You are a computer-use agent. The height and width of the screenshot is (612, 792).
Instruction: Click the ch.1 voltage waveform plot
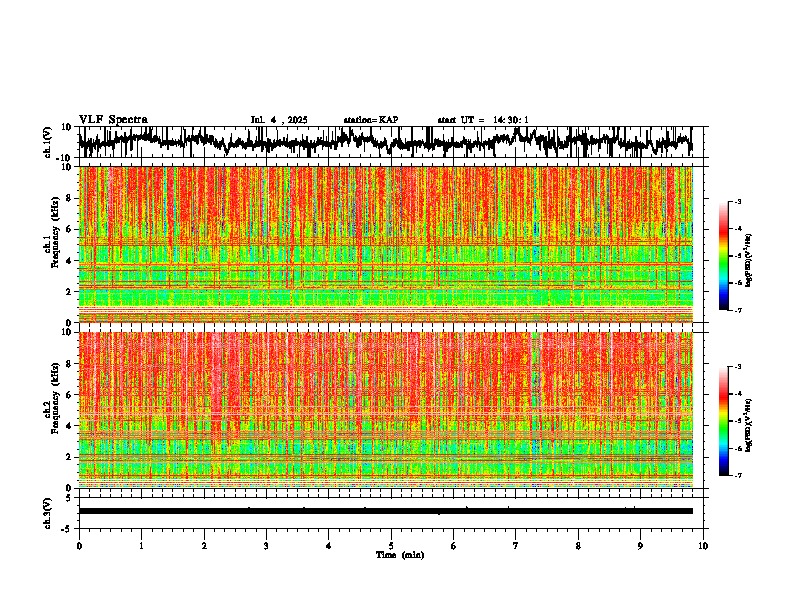pyautogui.click(x=390, y=142)
